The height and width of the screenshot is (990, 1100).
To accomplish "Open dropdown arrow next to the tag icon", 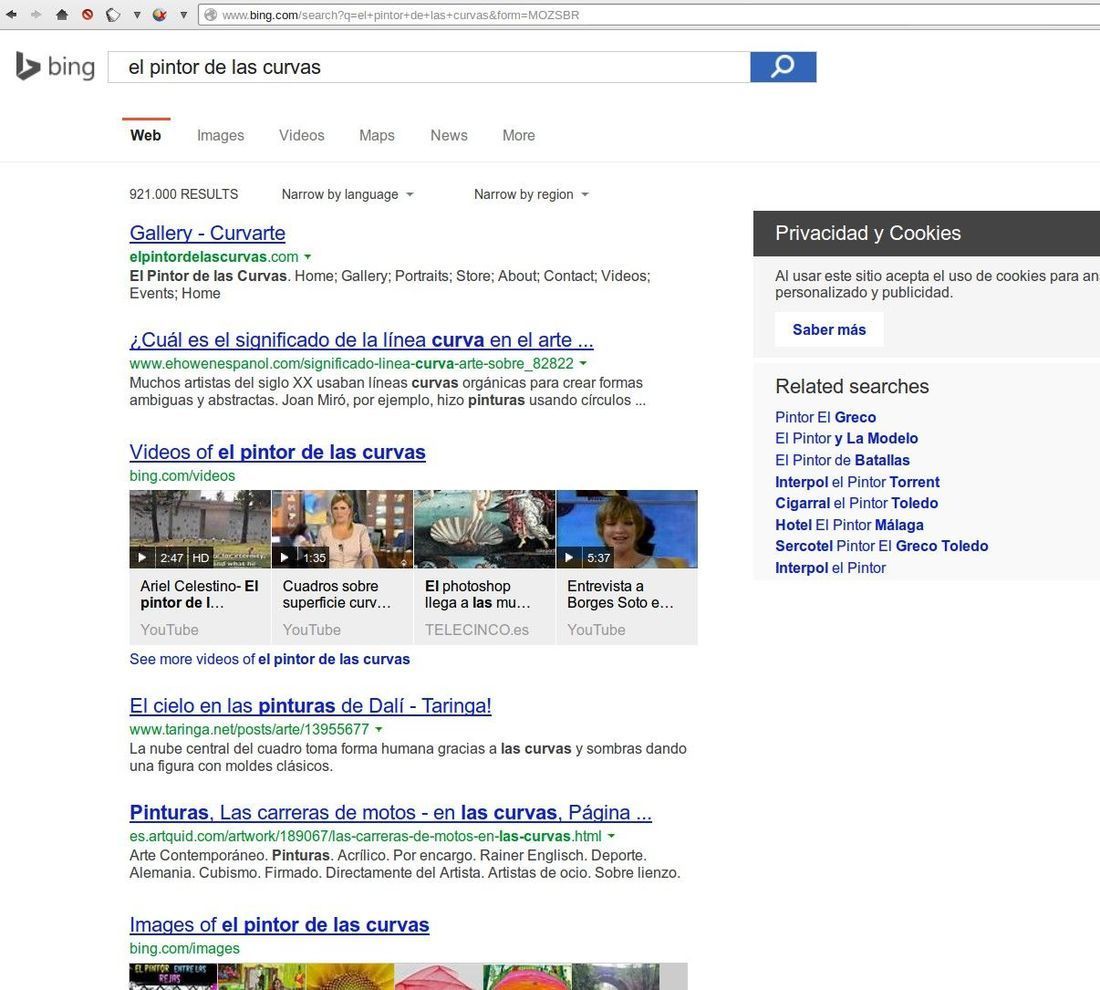I will (x=137, y=15).
